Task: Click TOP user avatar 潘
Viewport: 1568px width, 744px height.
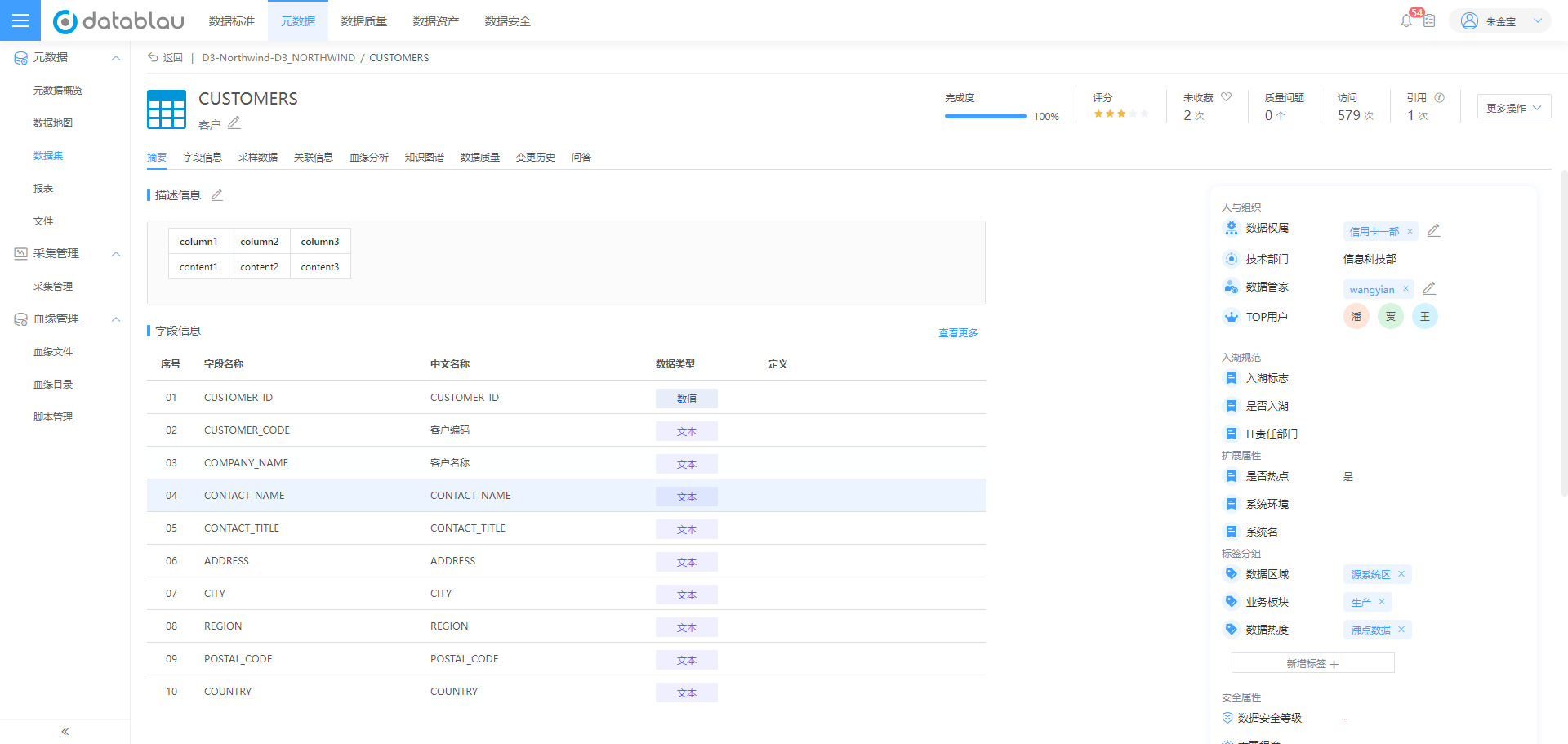Action: pyautogui.click(x=1356, y=316)
